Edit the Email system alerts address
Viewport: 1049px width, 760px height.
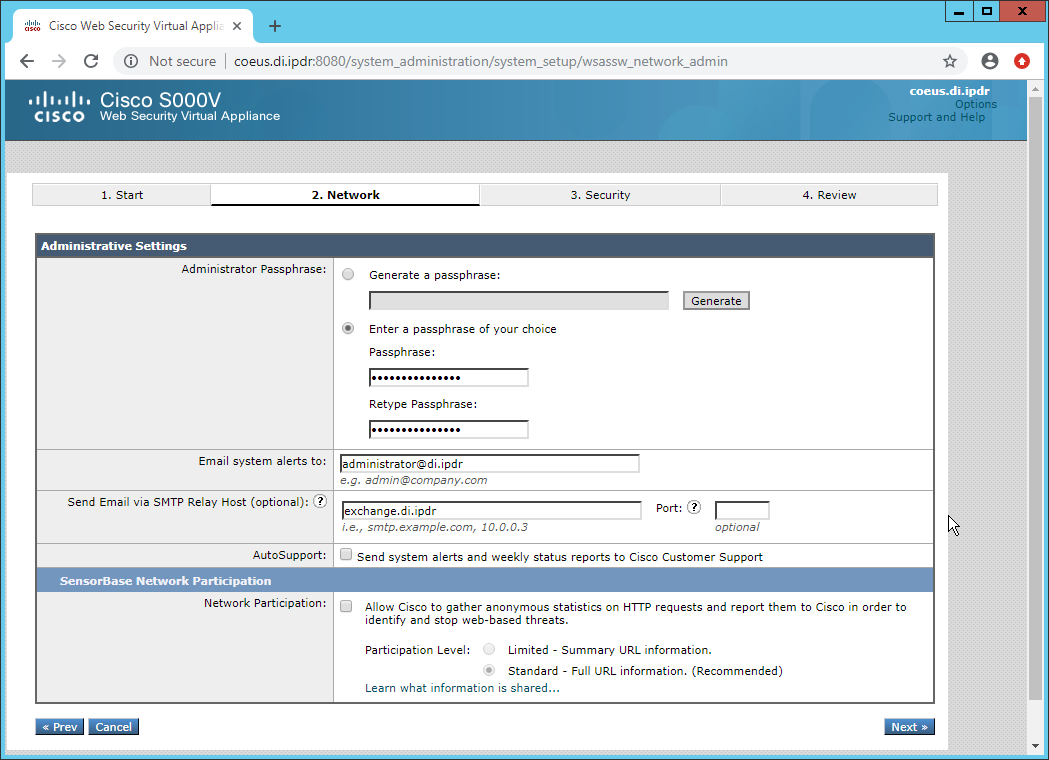click(490, 464)
